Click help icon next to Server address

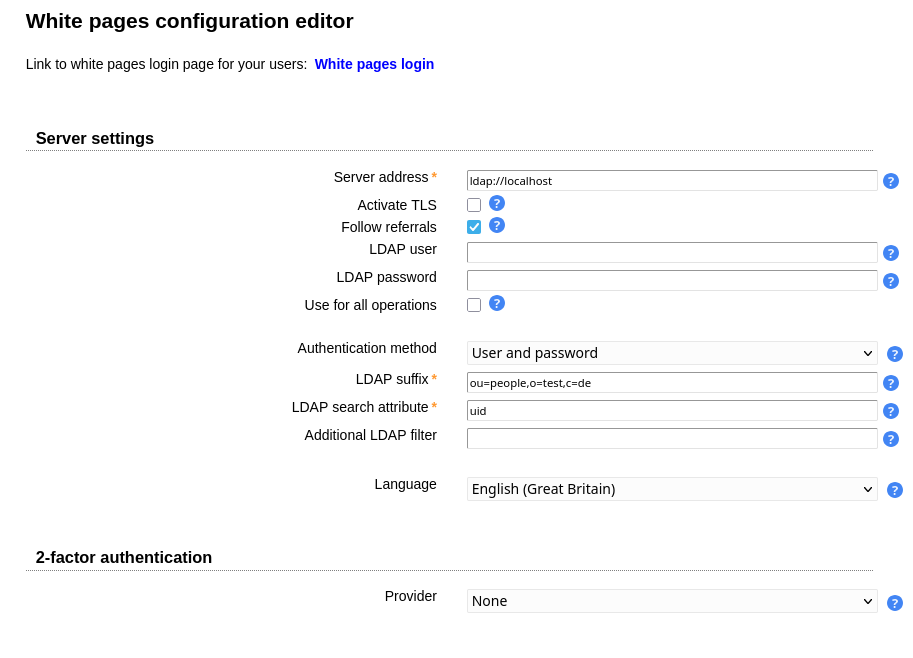click(890, 181)
